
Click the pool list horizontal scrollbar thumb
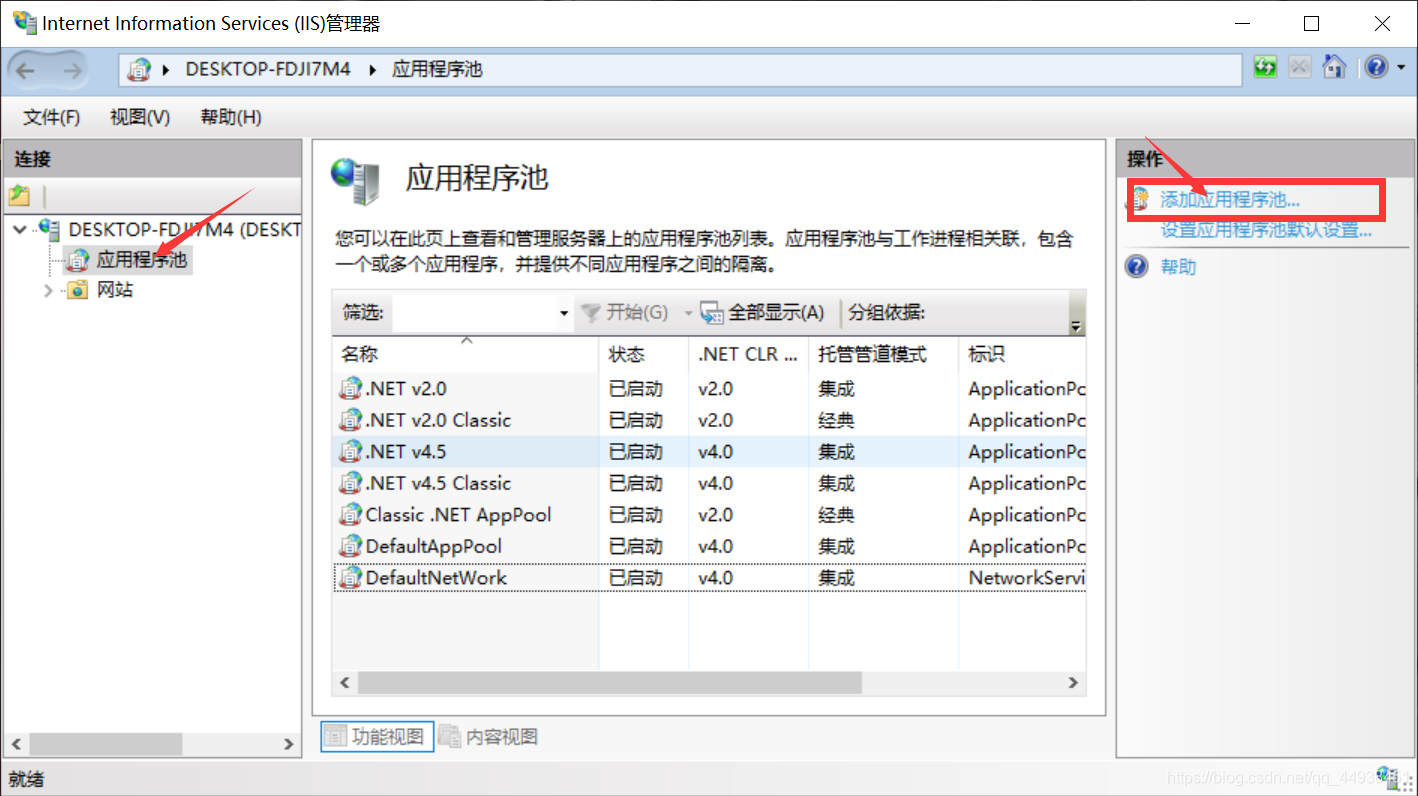609,683
